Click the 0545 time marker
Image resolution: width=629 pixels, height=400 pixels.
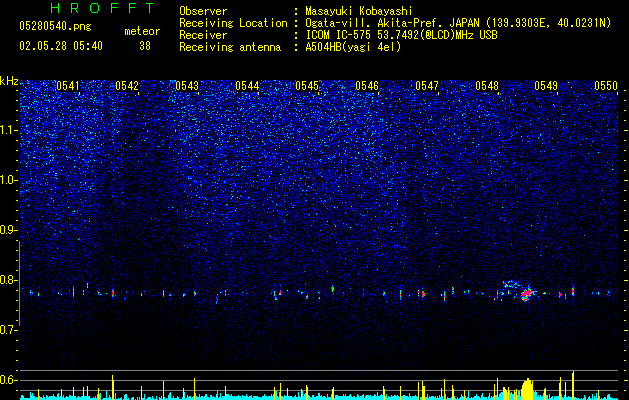tap(307, 86)
